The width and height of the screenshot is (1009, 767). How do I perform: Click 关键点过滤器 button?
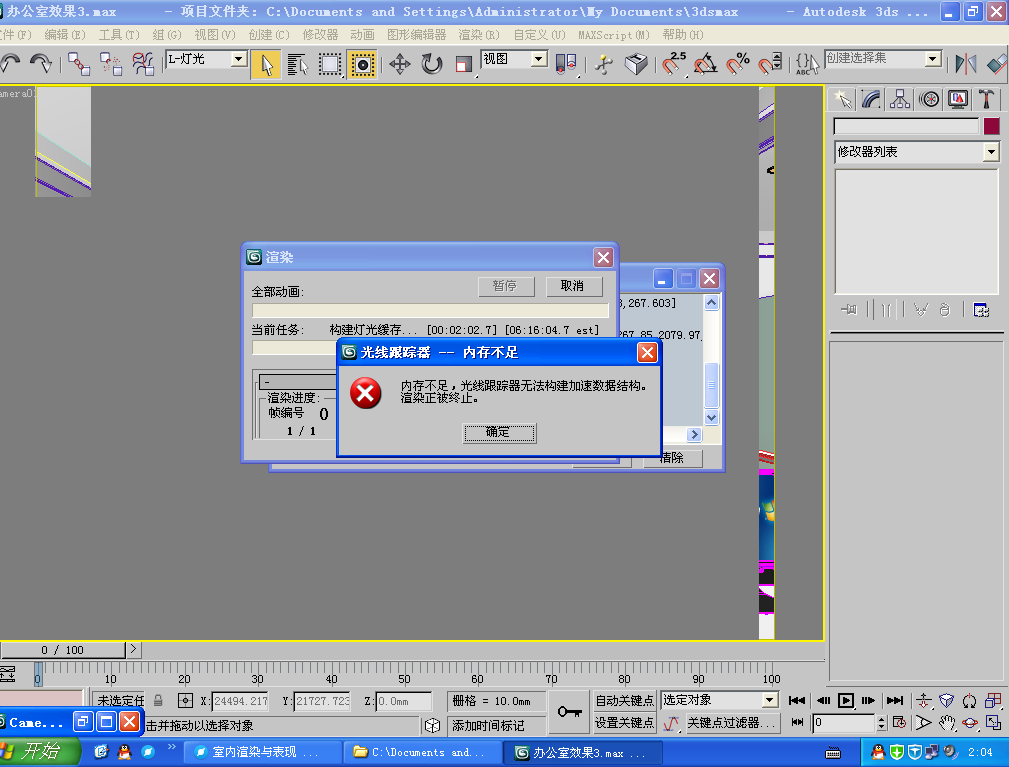(x=732, y=723)
